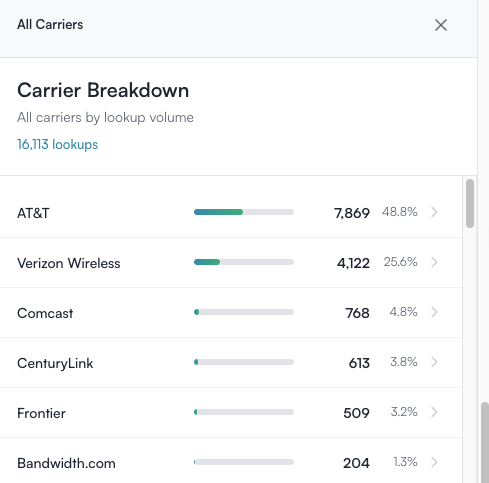Select the Bandwidth.com carrier name
Screen dimensions: 489x483
66,463
